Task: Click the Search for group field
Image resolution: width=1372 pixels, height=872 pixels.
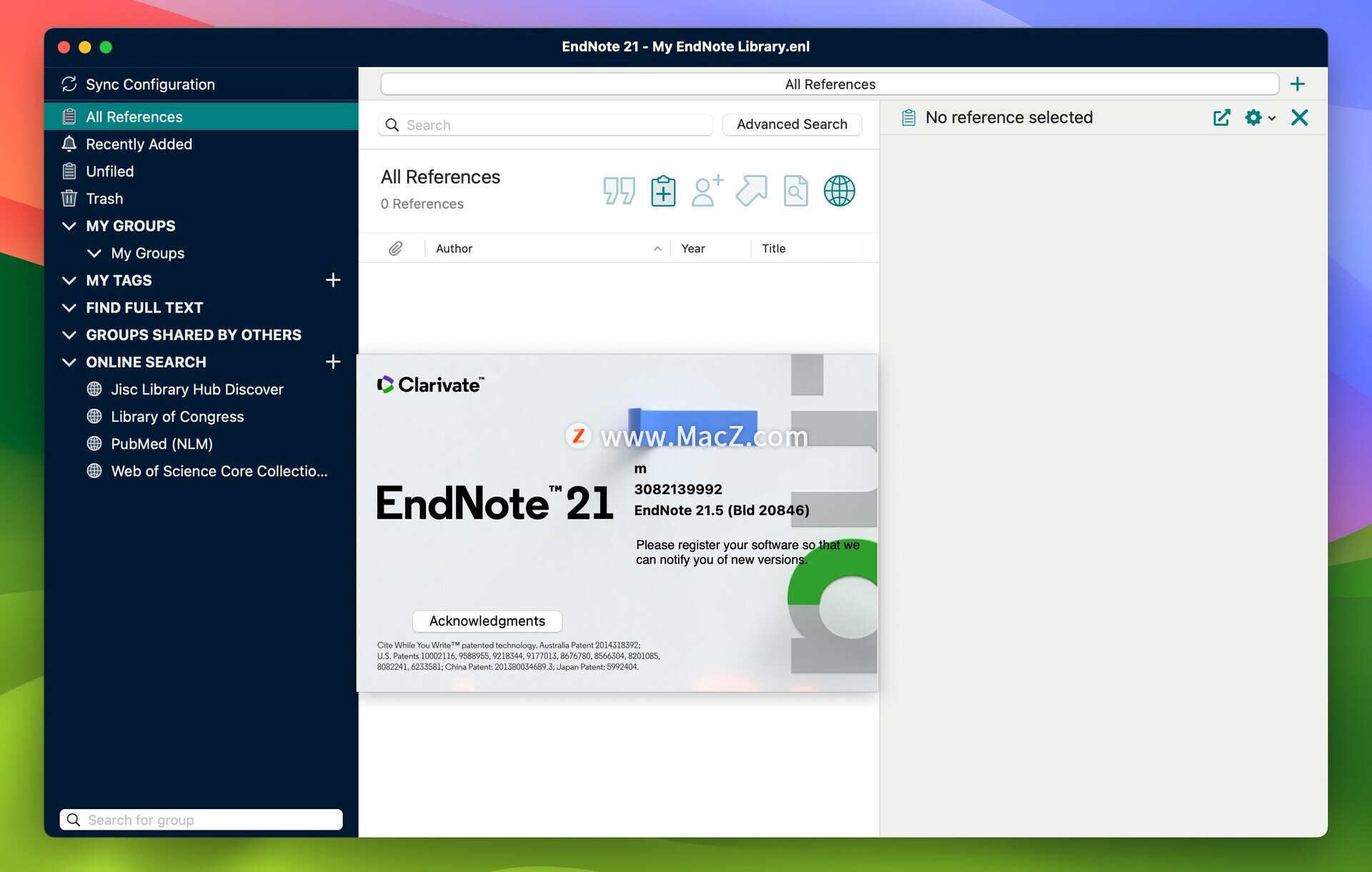Action: 201,819
